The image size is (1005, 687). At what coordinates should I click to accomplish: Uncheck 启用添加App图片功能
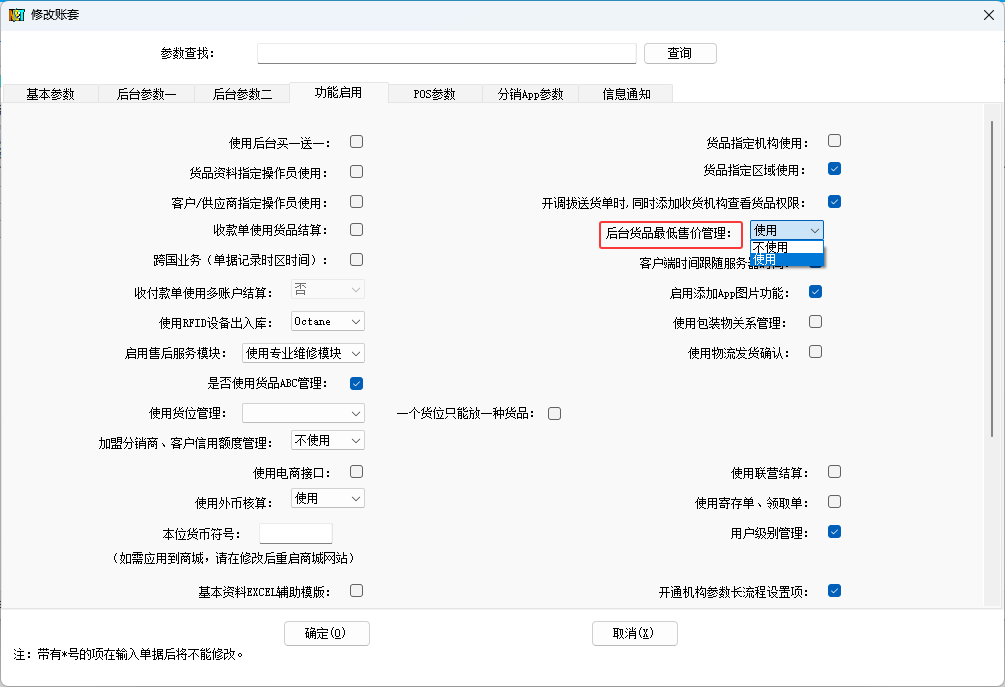click(815, 292)
